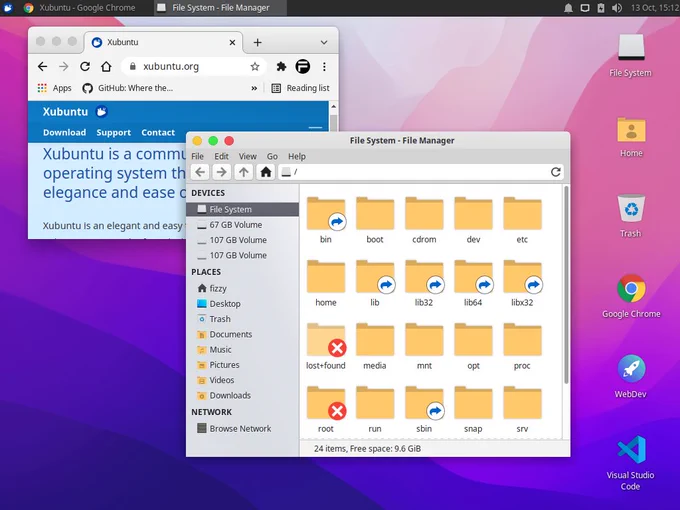The width and height of the screenshot is (680, 510).
Task: Select Downloads in the Places sidebar
Action: coord(242,395)
